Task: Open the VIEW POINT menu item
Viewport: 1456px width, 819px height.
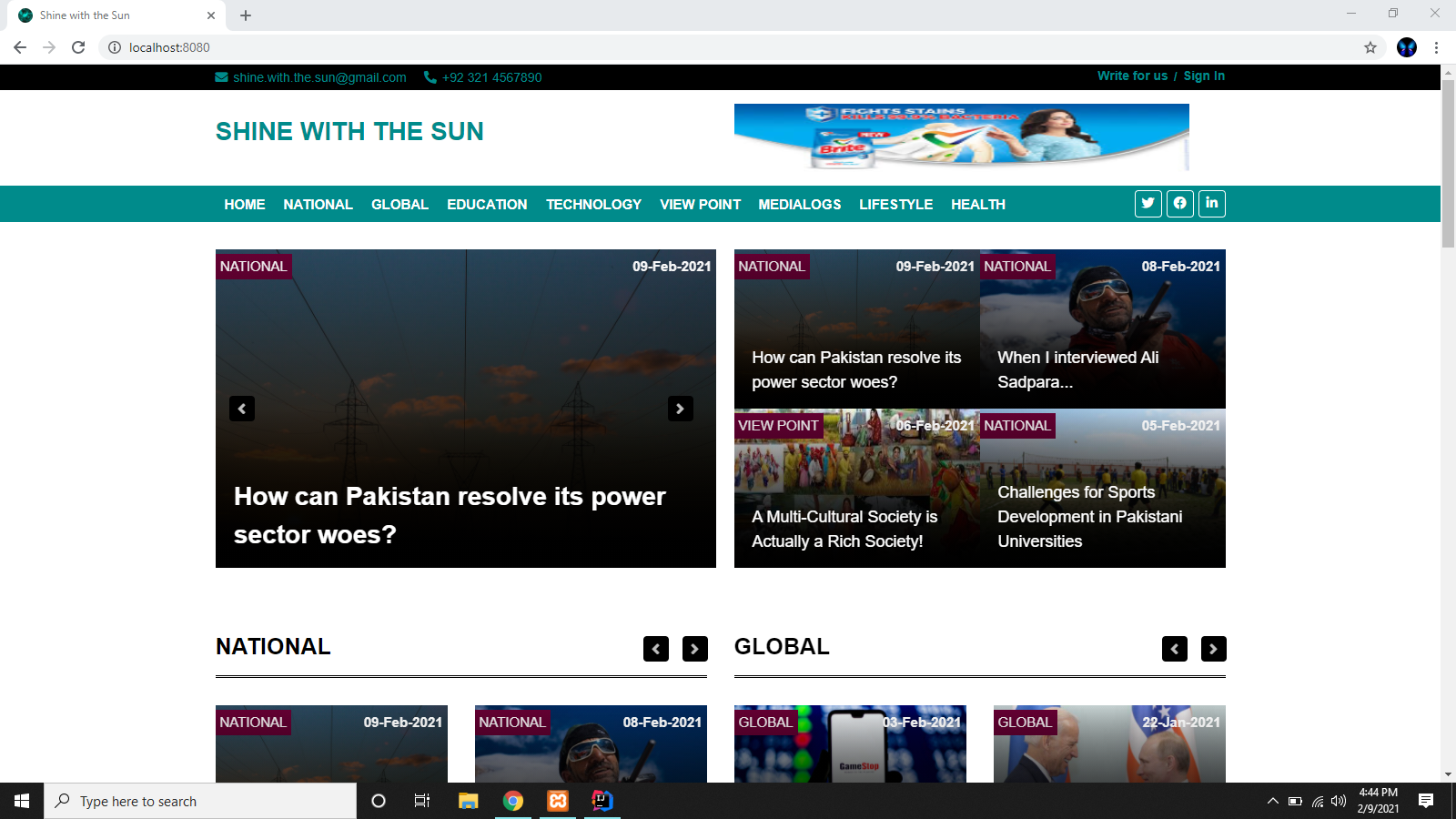Action: [700, 205]
